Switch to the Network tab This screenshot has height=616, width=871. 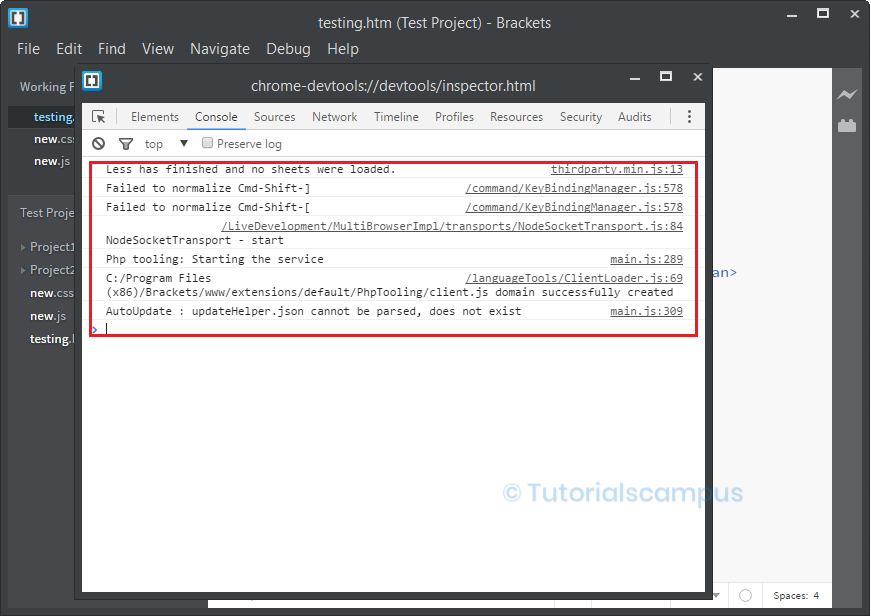(334, 117)
